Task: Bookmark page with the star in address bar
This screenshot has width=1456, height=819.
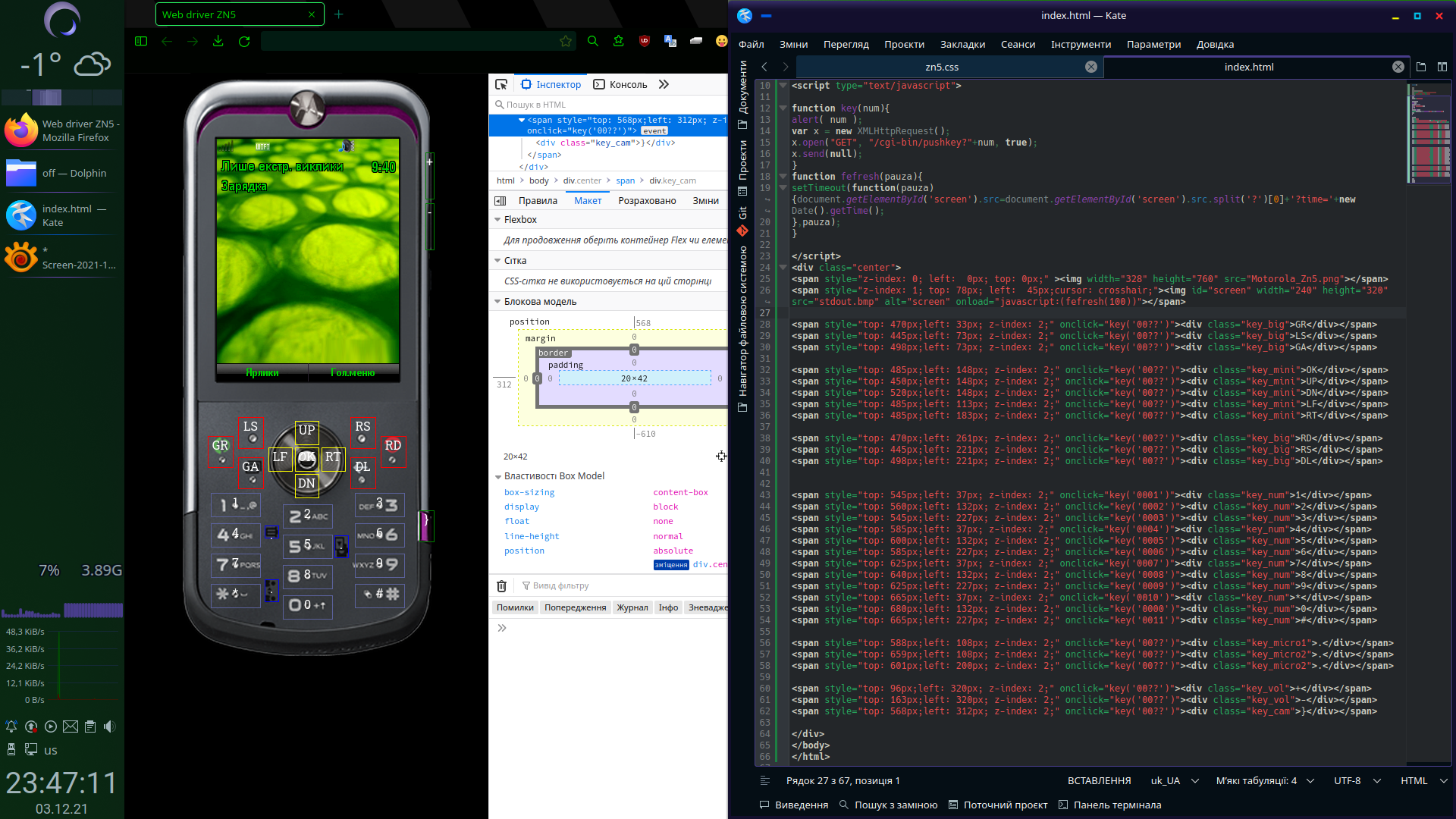Action: [x=565, y=42]
